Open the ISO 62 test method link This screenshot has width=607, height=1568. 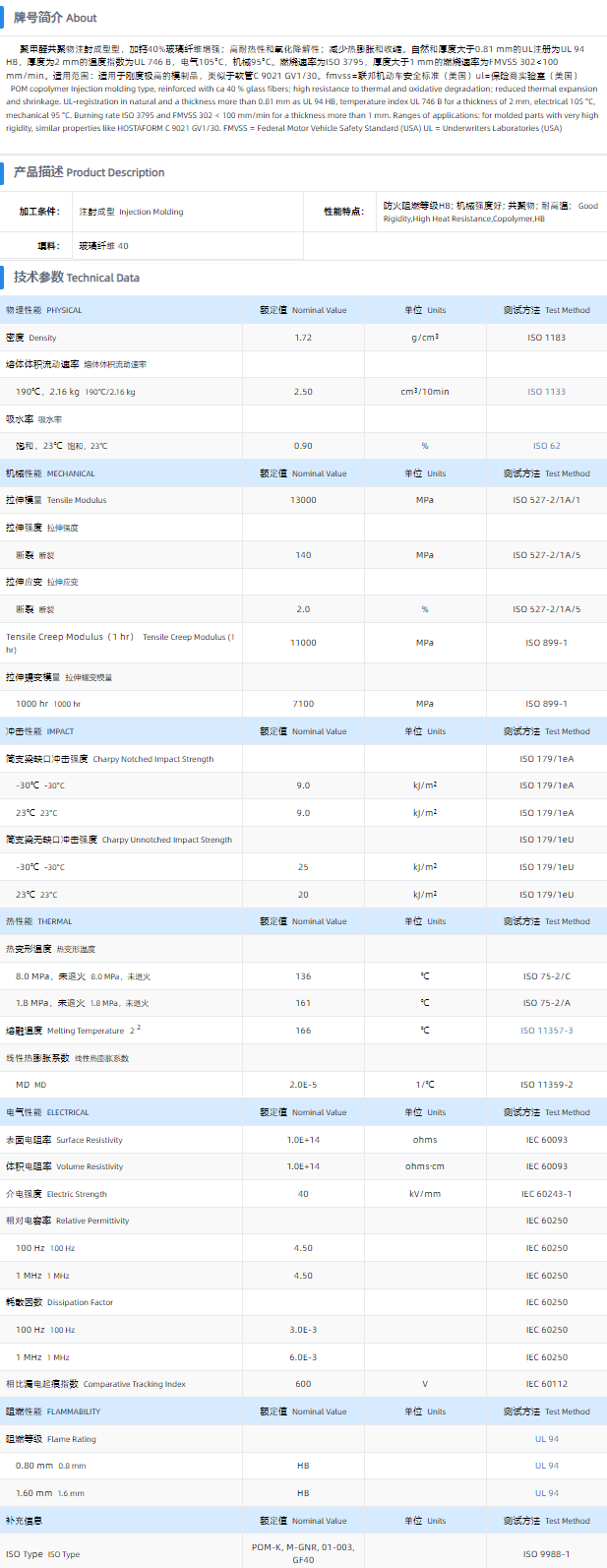coord(546,446)
